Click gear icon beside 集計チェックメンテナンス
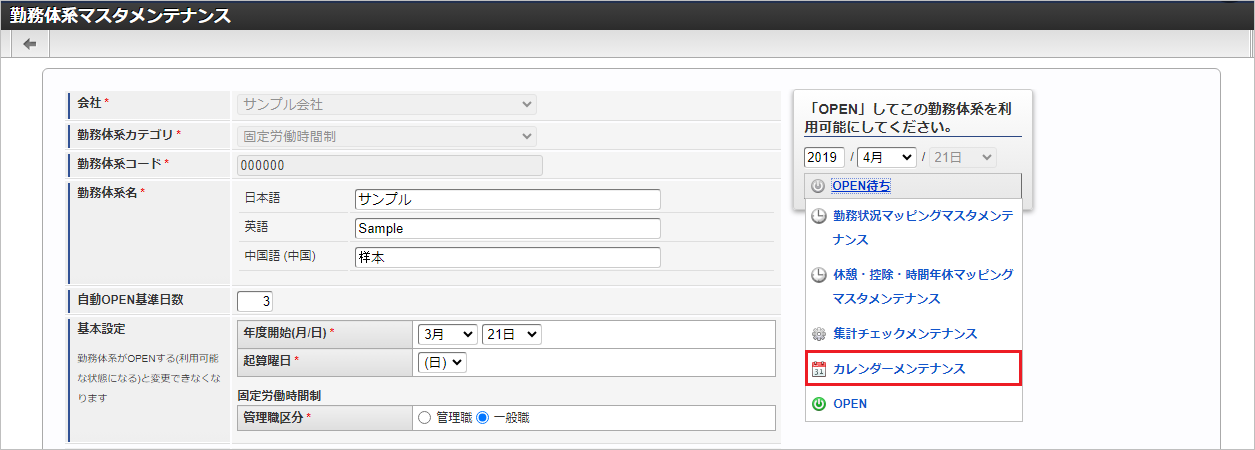The height and width of the screenshot is (450, 1255). (x=818, y=334)
